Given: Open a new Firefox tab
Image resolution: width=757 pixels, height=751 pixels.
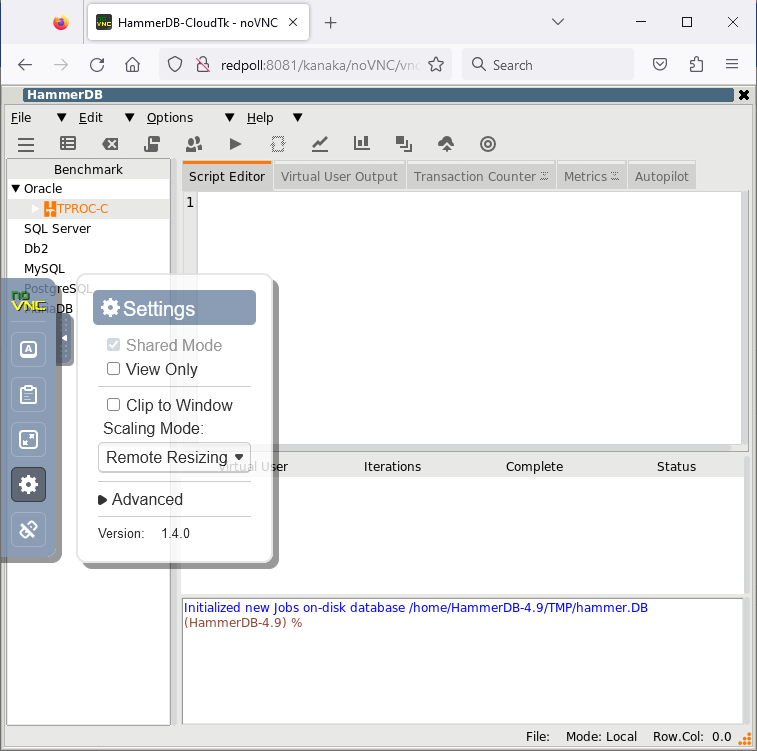Looking at the screenshot, I should point(330,22).
